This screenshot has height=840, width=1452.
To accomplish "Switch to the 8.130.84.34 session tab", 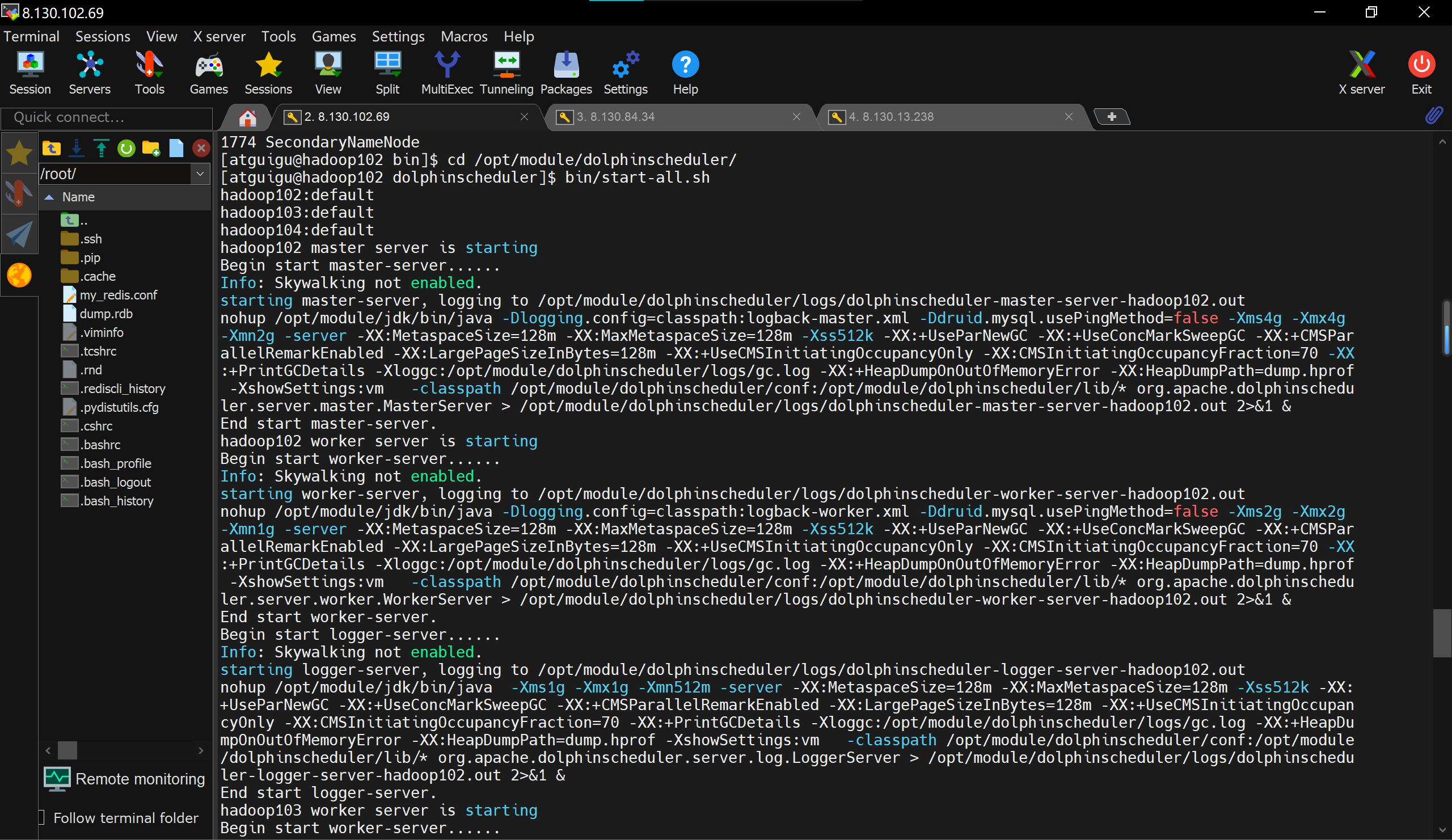I will click(615, 117).
